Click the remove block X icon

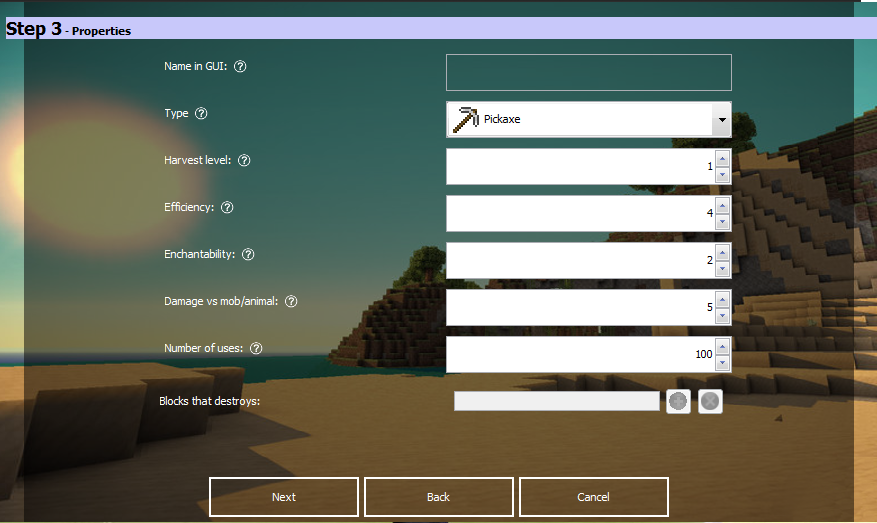click(710, 401)
